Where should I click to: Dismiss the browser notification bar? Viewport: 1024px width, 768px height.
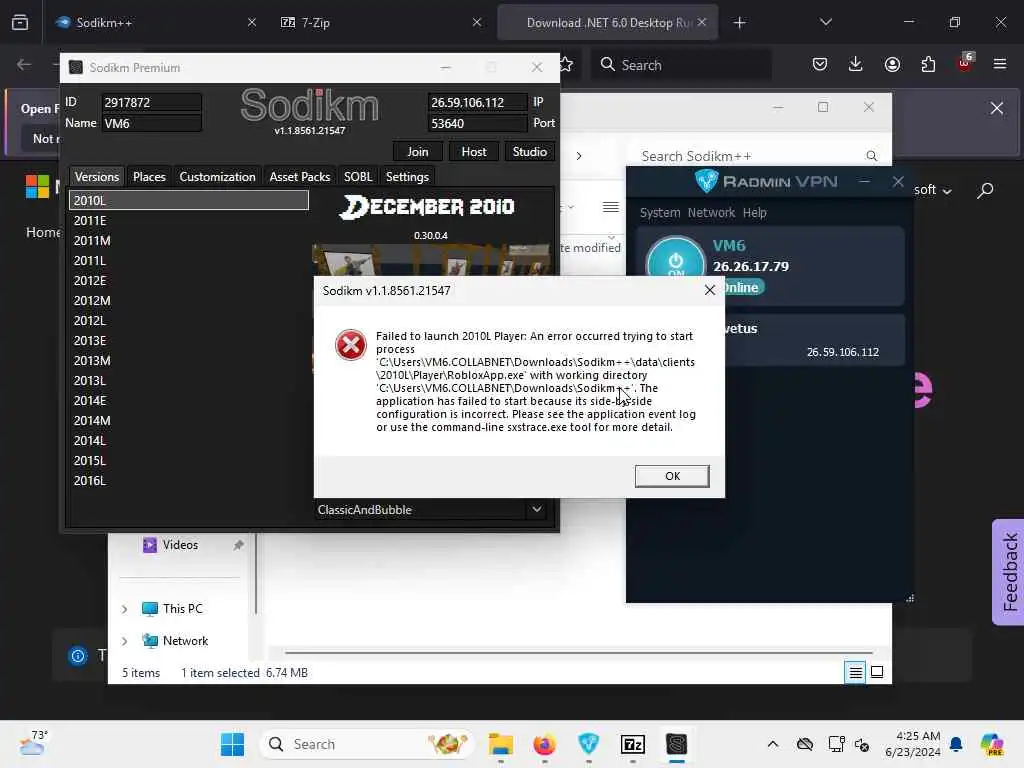[997, 108]
